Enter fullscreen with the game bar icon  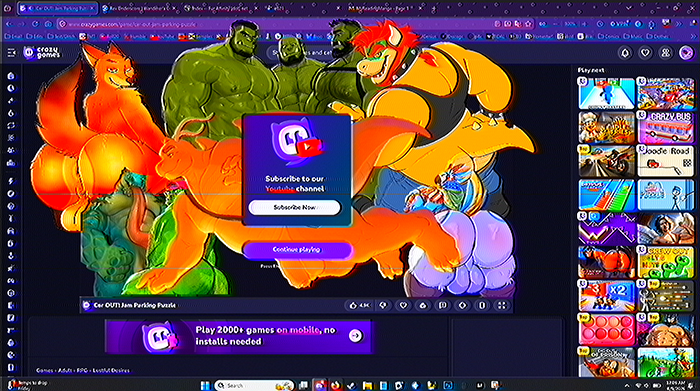pos(502,305)
